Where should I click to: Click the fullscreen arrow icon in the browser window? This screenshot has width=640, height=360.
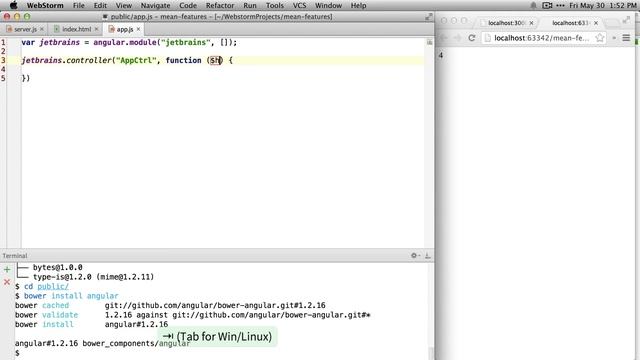pos(627,20)
